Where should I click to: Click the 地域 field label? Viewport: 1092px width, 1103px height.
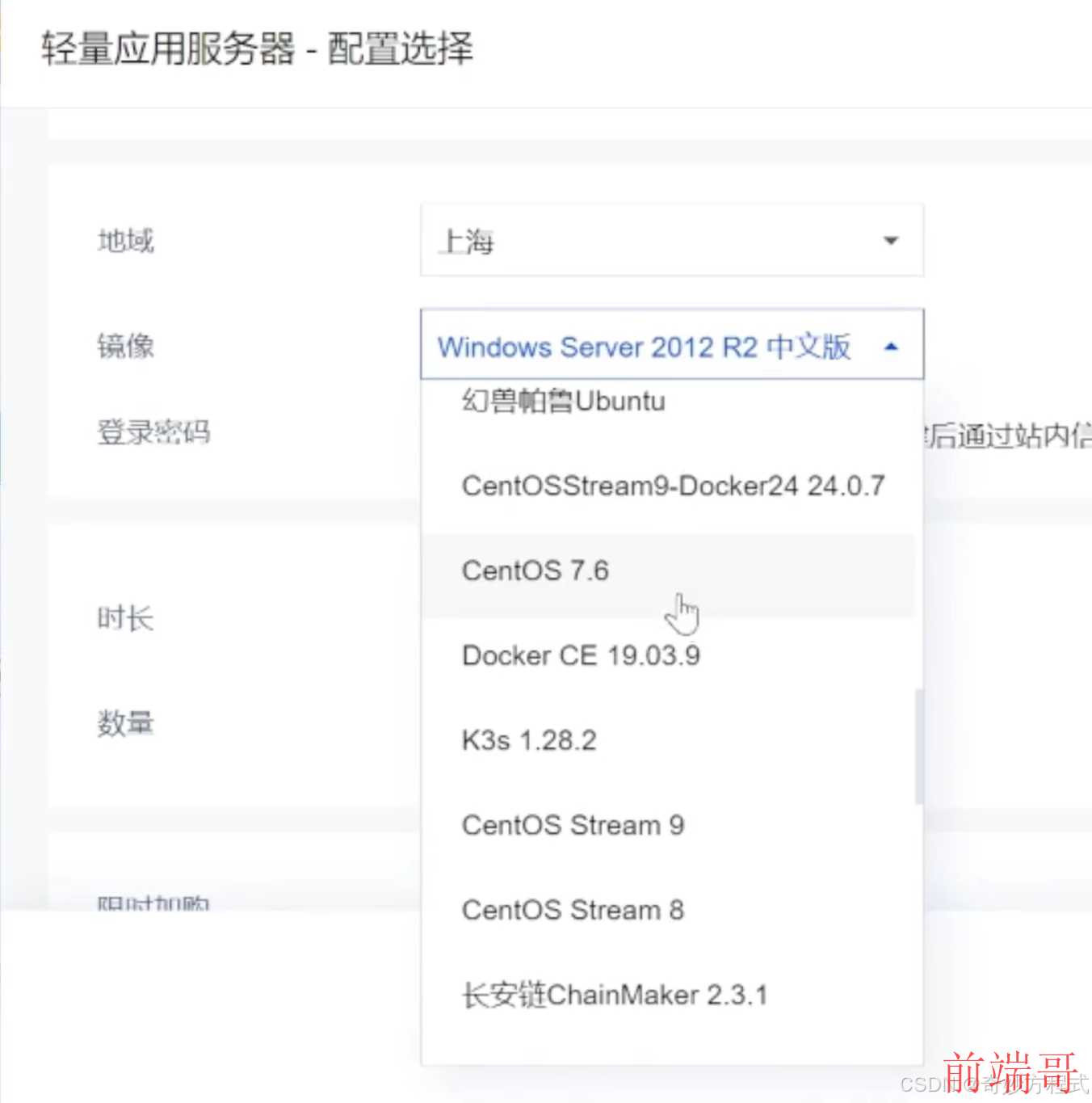coord(125,241)
